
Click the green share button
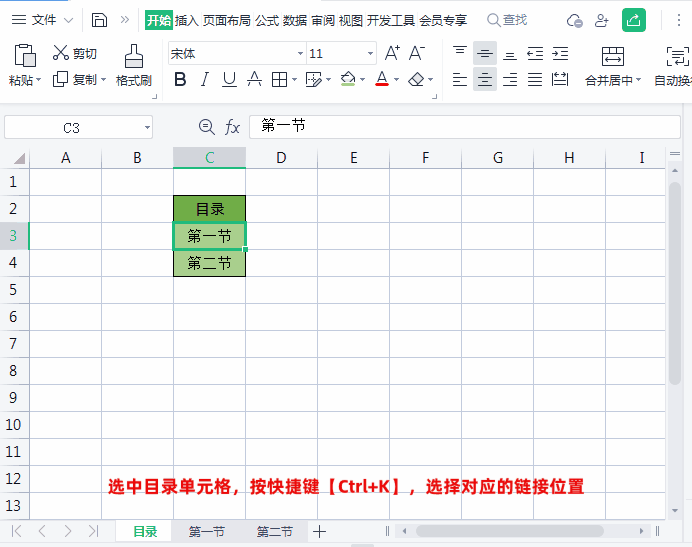(634, 20)
